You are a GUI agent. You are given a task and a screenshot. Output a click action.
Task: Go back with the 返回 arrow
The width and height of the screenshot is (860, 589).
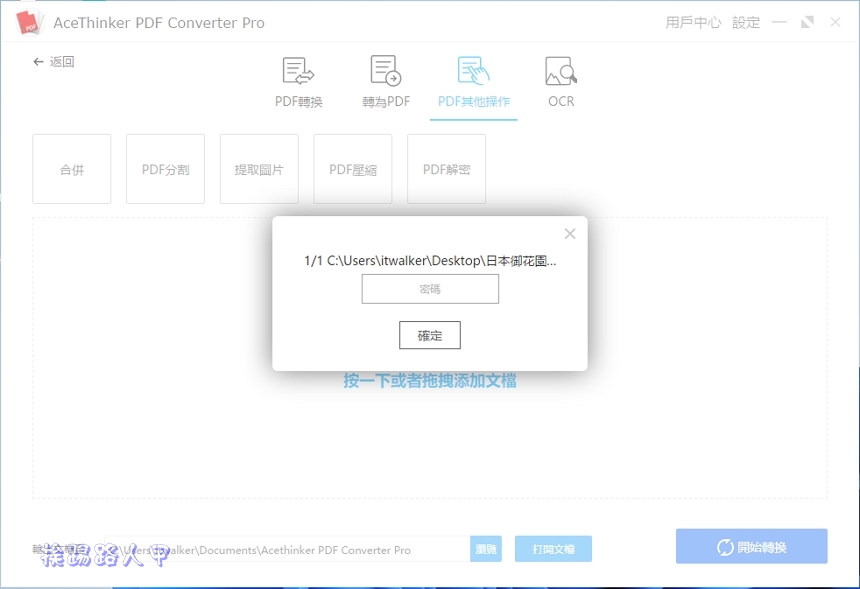tap(53, 61)
